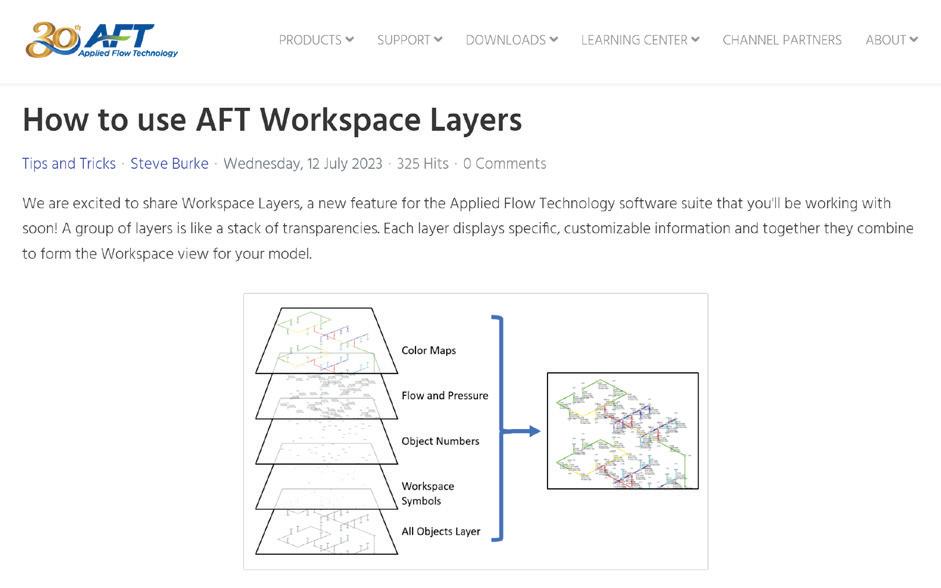Click the combined Workspace view thumbnail
941x588 pixels.
pos(623,431)
